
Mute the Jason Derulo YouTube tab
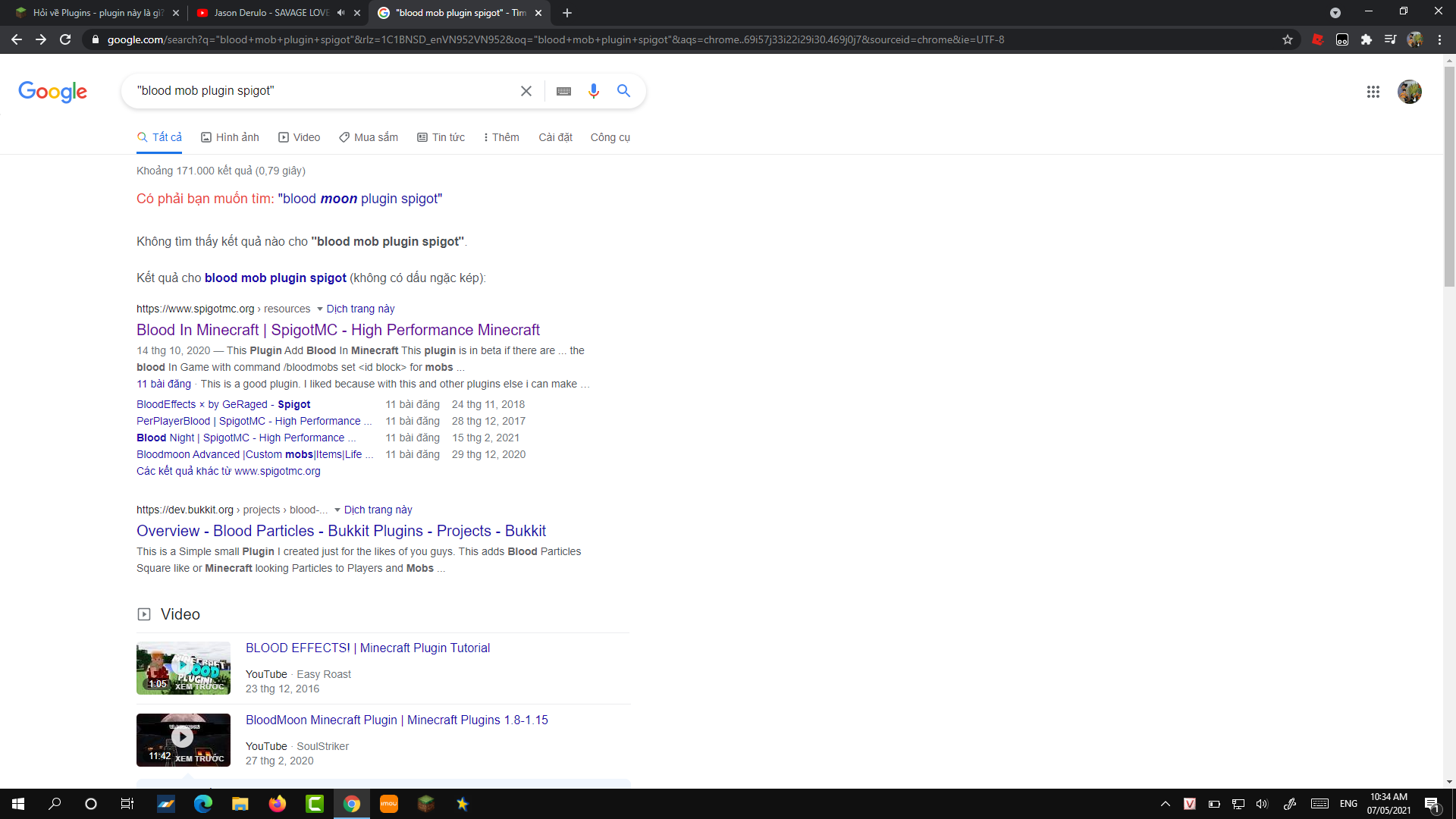click(x=340, y=13)
